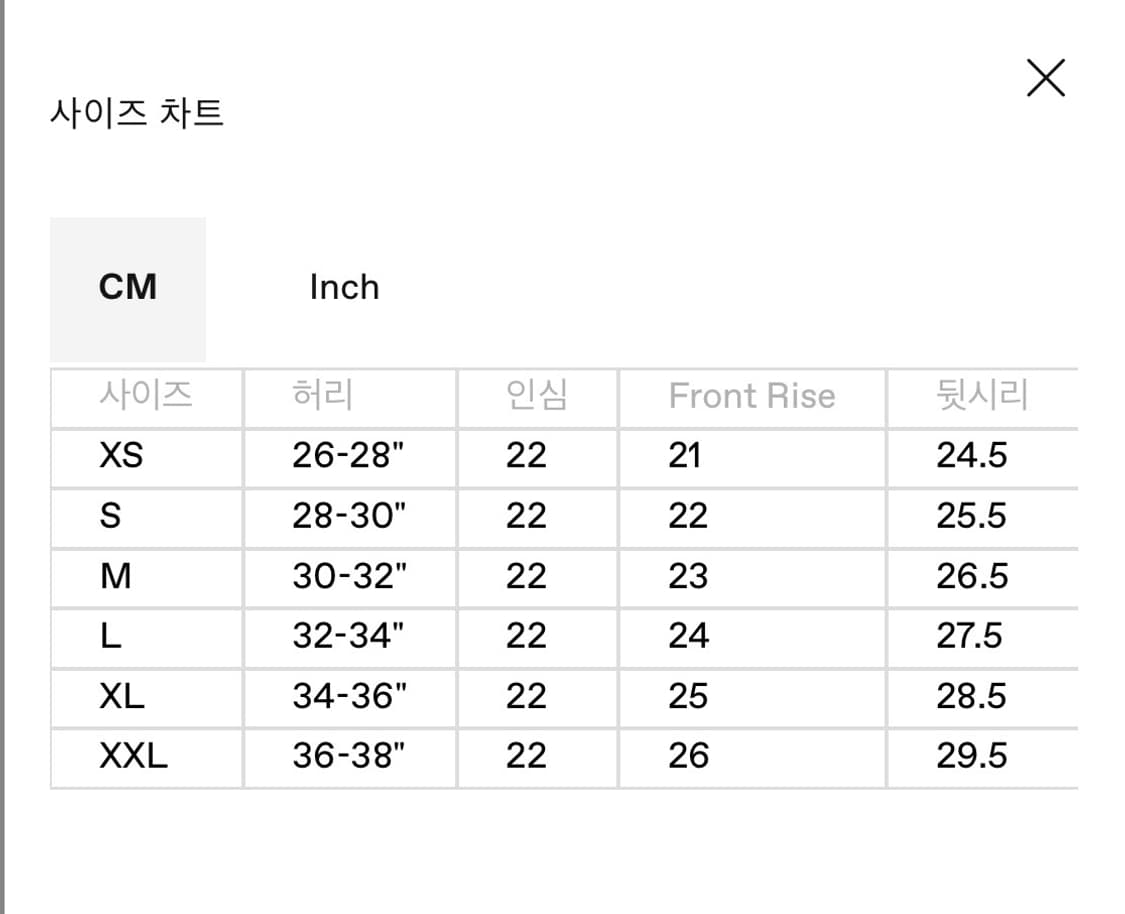Image resolution: width=1125 pixels, height=914 pixels.
Task: Click the 사이즈 column header
Action: (x=146, y=396)
